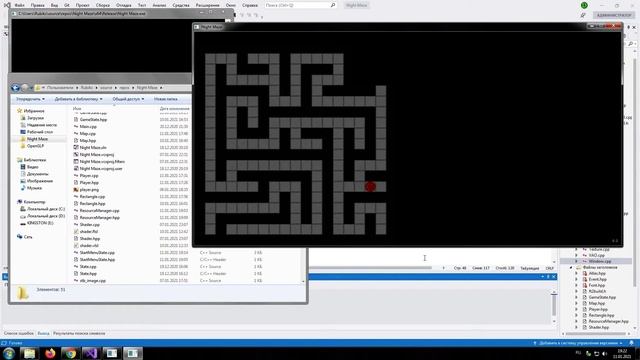This screenshot has height=360, width=640.
Task: Expand Font.hpp node in Solution Explorer
Action: pos(576,285)
